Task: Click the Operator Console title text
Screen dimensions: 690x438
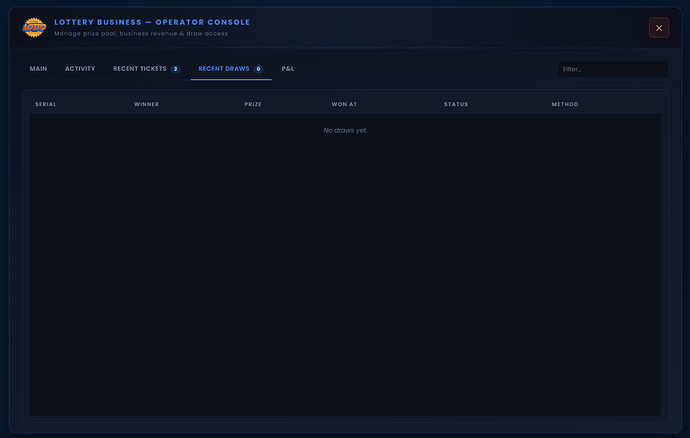Action: pos(152,22)
